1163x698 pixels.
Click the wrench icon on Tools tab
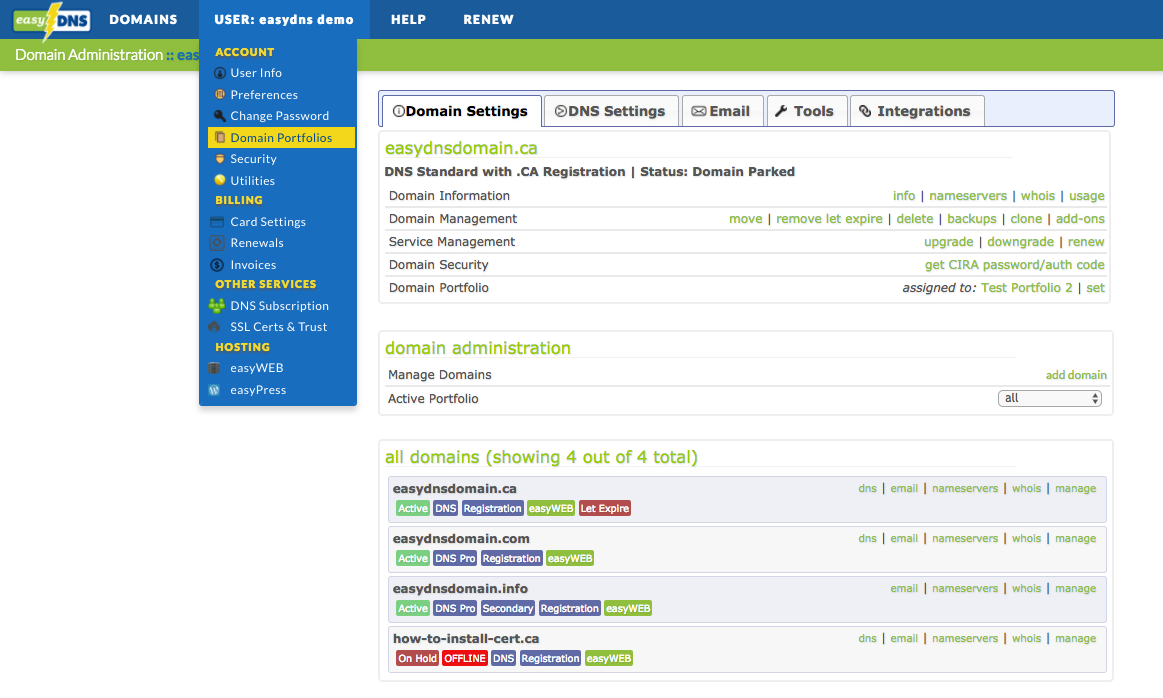[781, 111]
